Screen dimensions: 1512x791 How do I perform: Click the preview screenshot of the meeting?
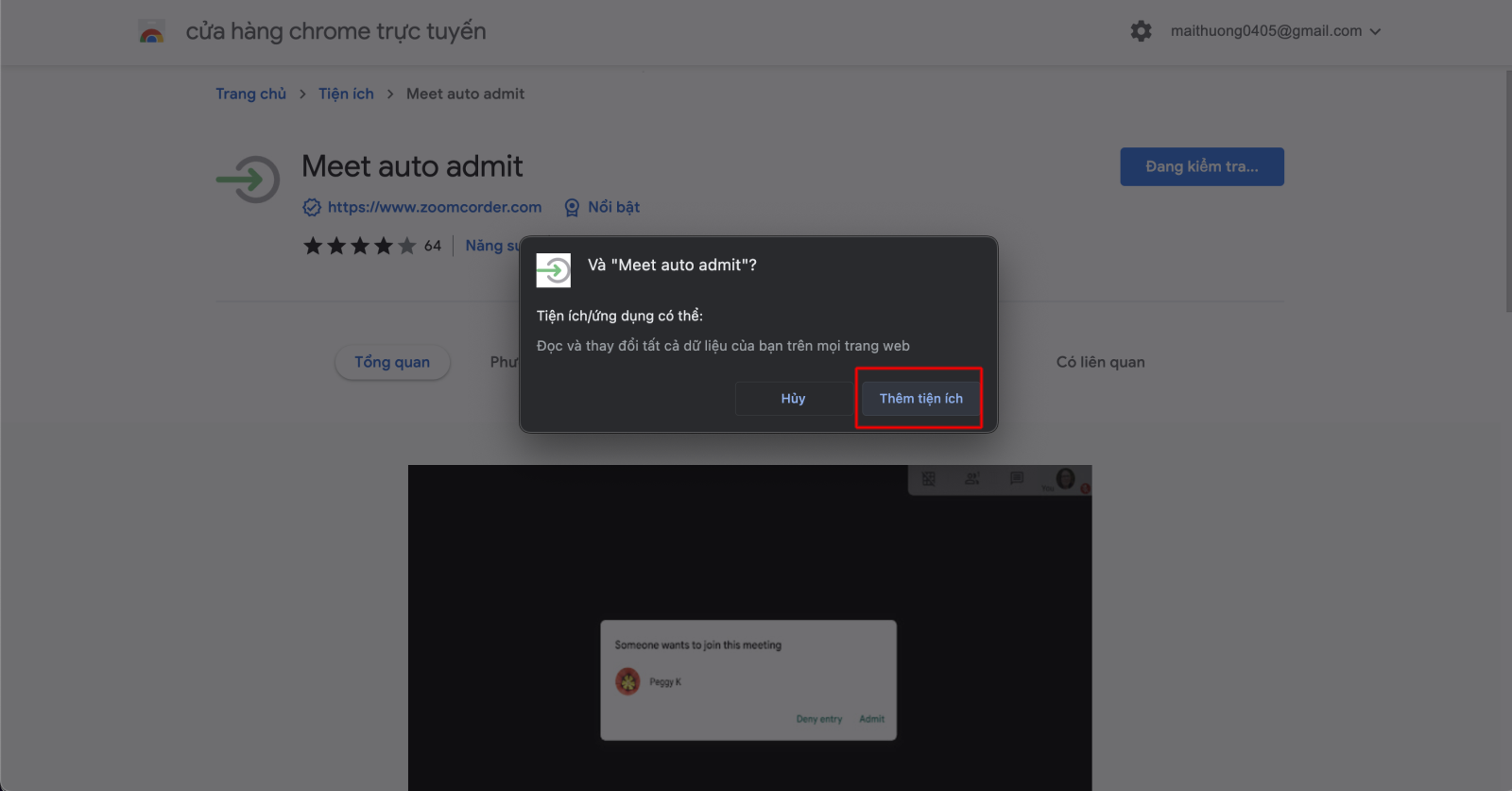point(749,628)
